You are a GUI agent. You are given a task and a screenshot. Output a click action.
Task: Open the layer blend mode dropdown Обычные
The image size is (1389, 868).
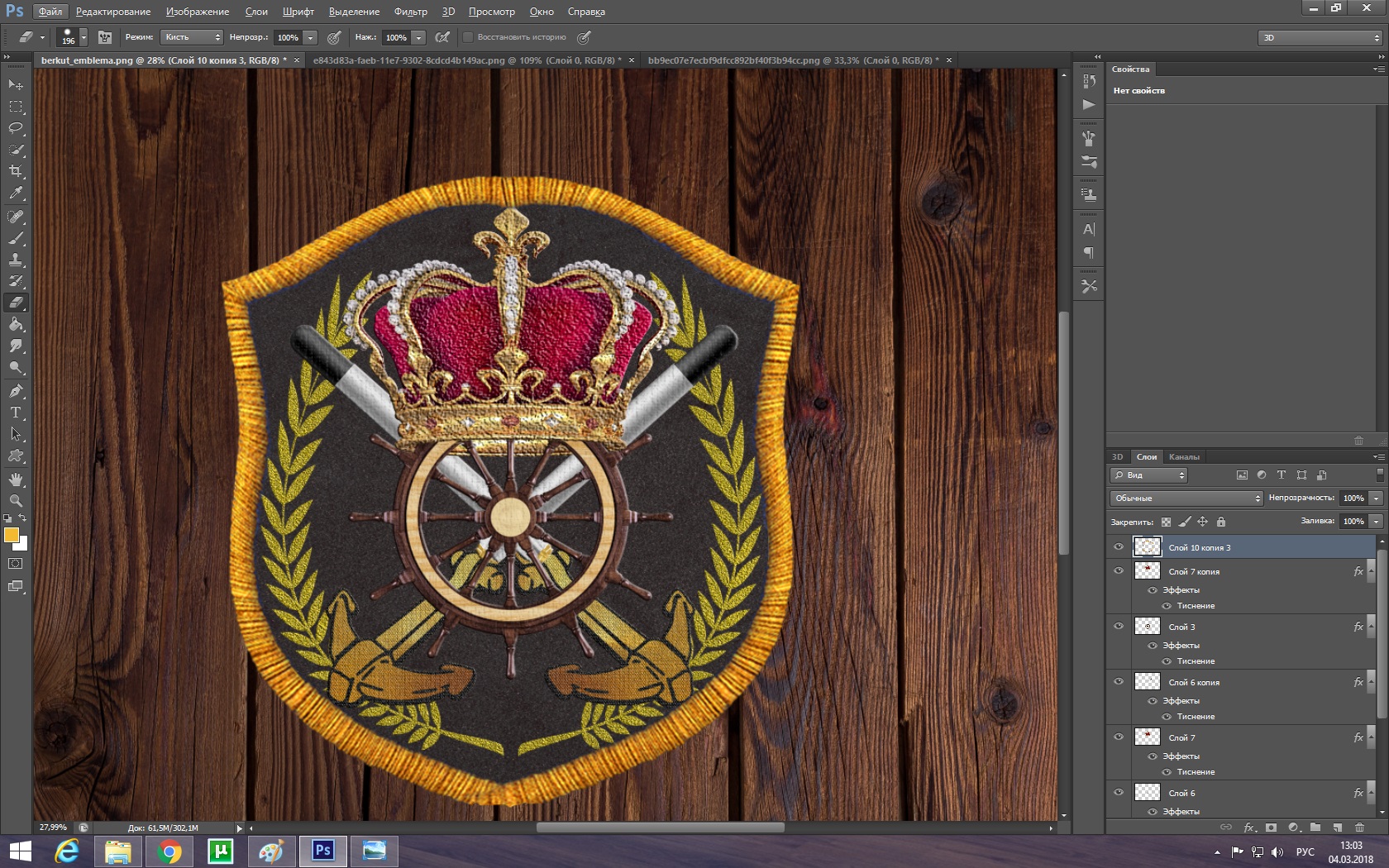[x=1186, y=498]
